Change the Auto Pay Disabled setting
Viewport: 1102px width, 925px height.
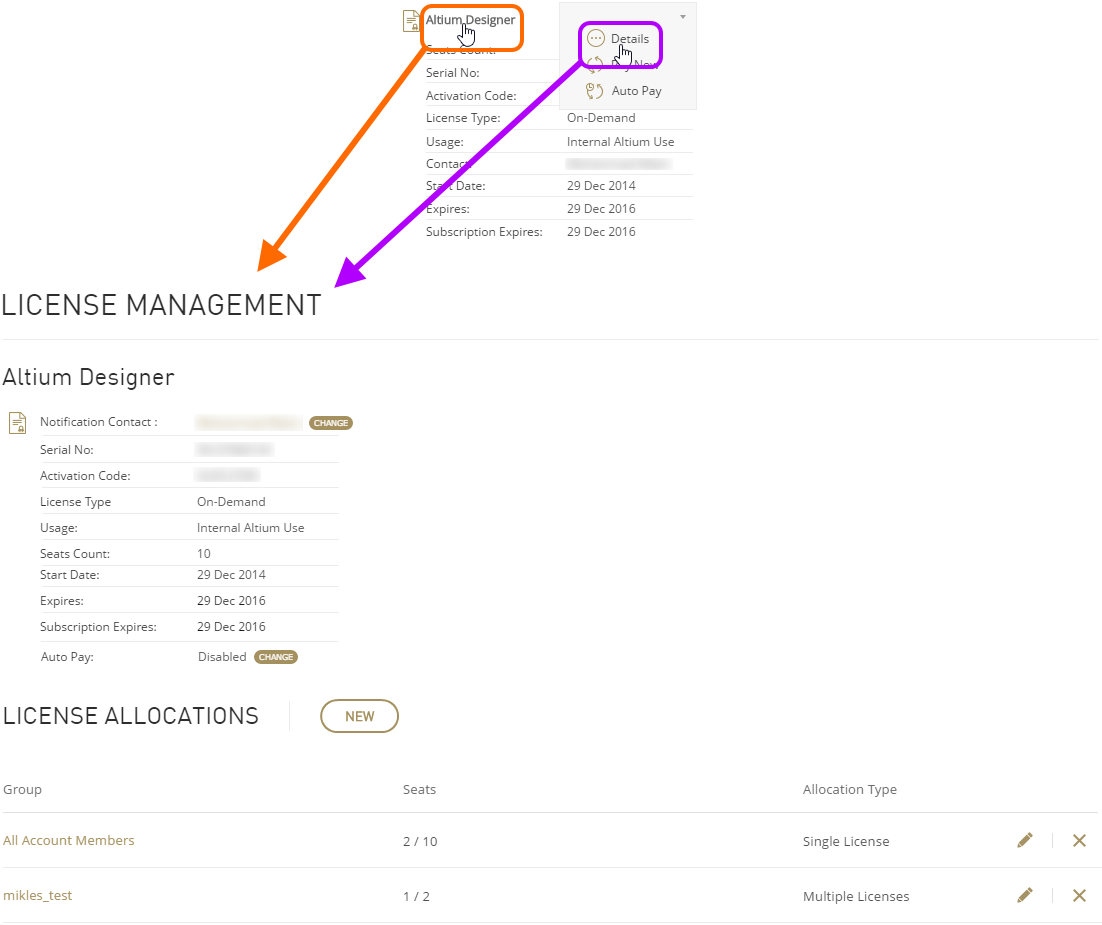click(x=276, y=657)
